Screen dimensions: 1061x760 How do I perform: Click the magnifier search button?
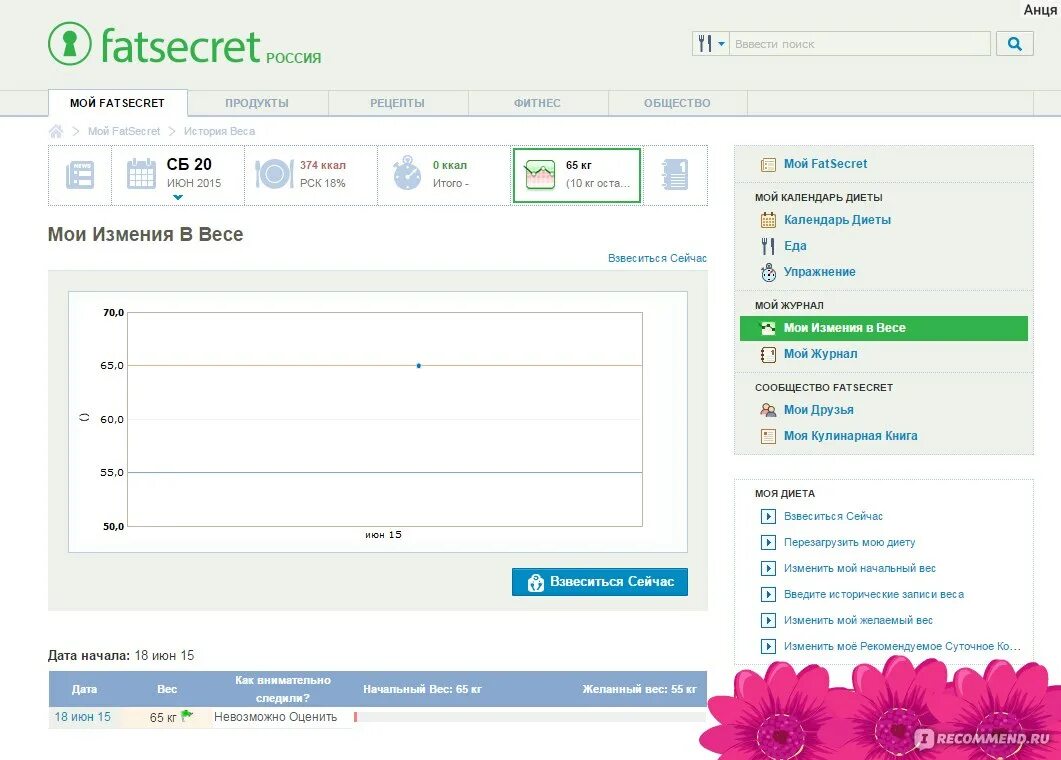pyautogui.click(x=1014, y=44)
